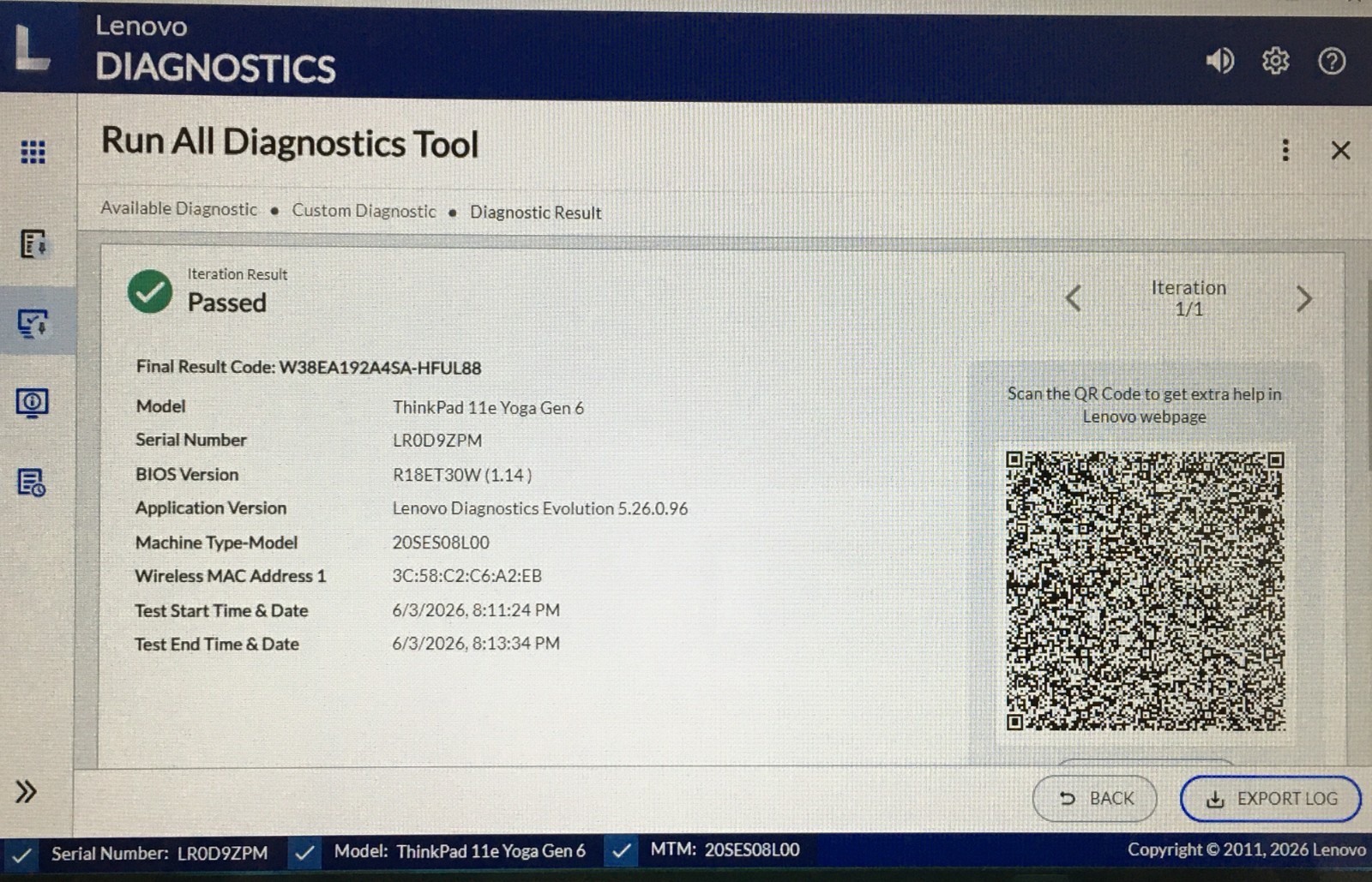Click the Iteration 1/1 label

1188,298
